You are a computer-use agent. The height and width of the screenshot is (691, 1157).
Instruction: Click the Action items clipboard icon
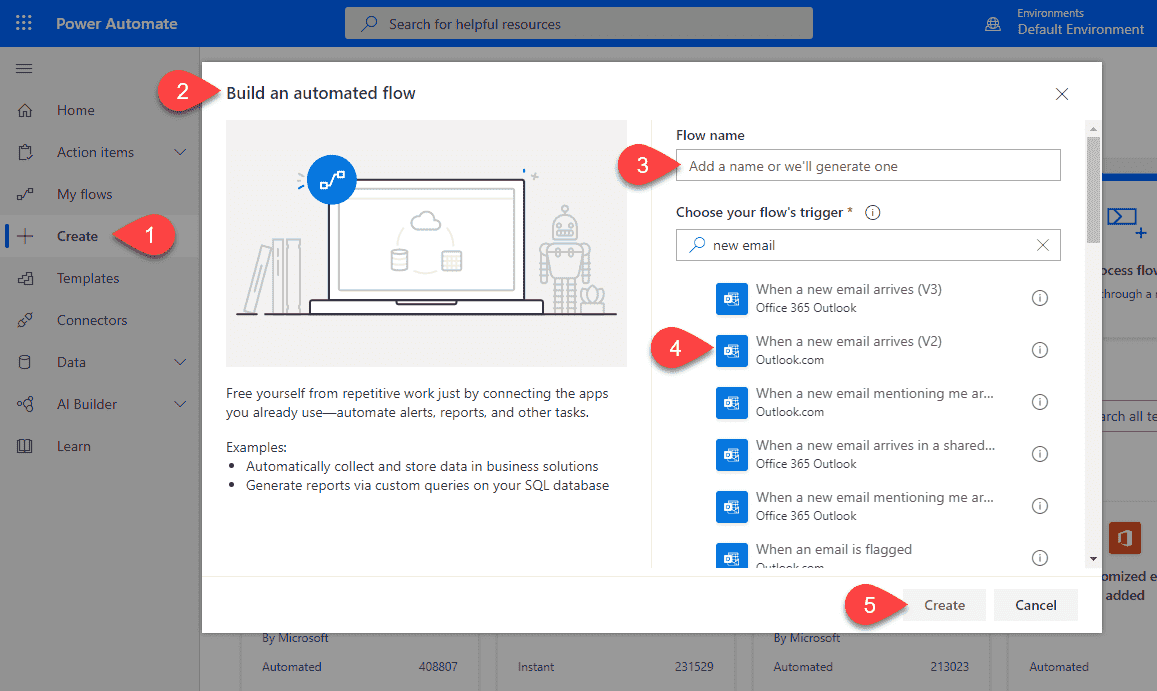[x=25, y=152]
